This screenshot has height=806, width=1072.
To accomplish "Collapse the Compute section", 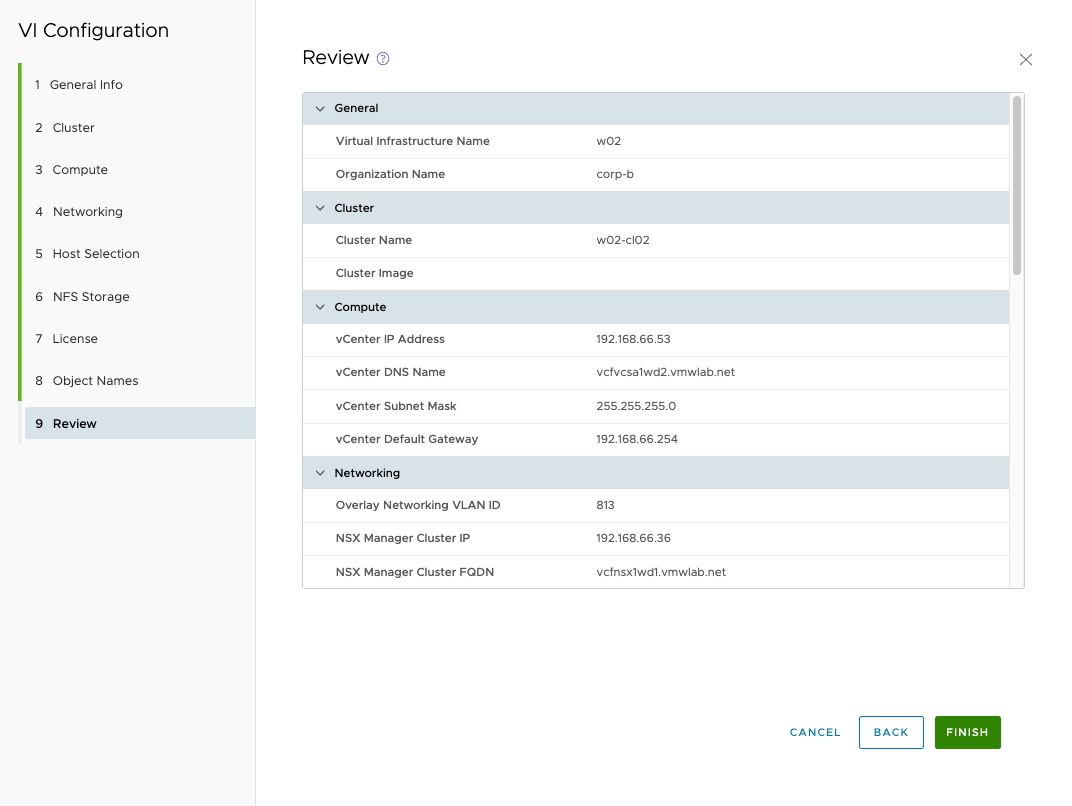I will tap(320, 307).
